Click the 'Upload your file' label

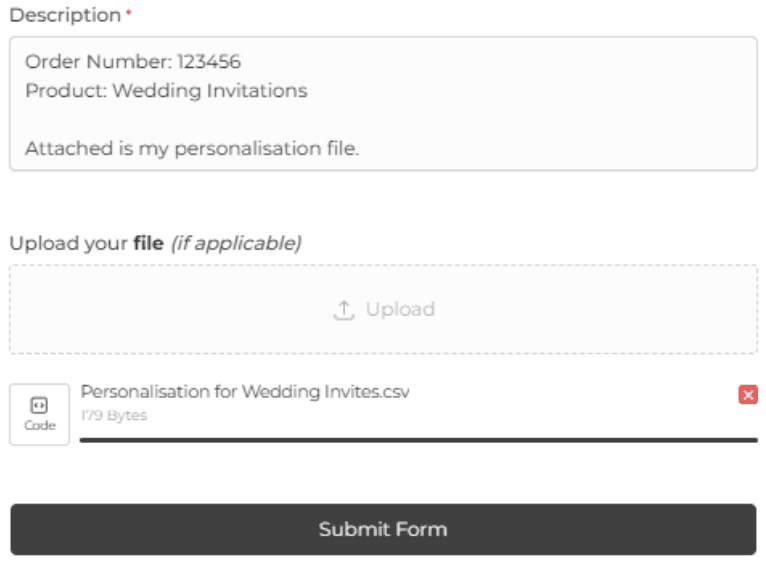pyautogui.click(x=70, y=243)
